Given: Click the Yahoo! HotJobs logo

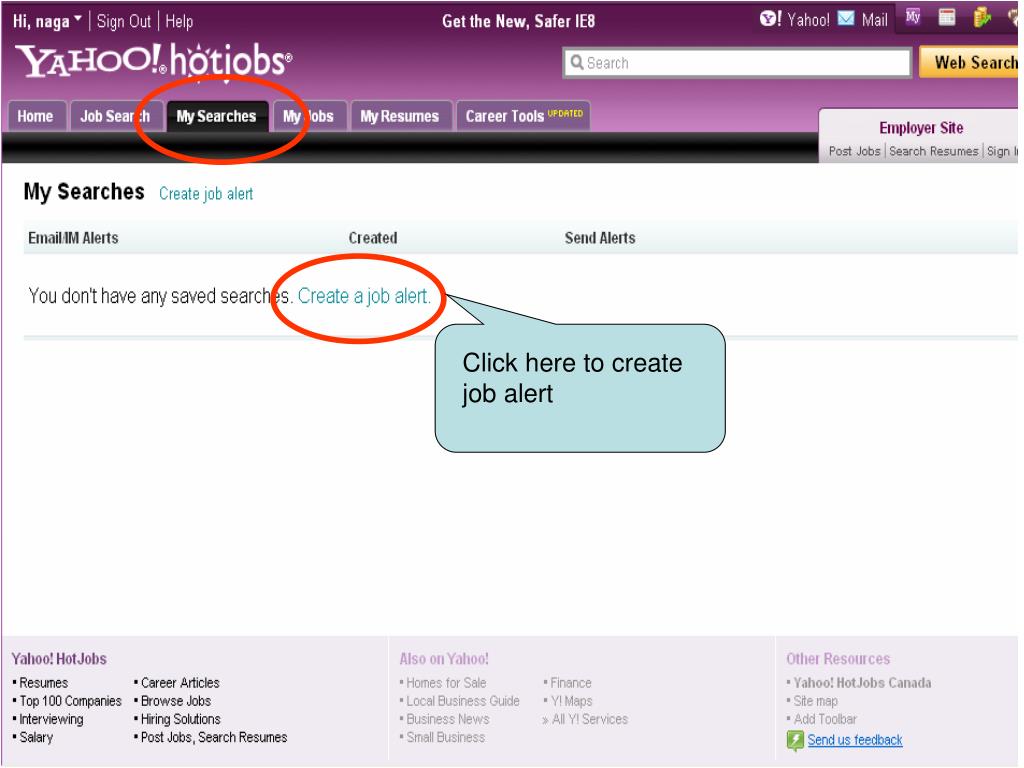Looking at the screenshot, I should [x=153, y=61].
